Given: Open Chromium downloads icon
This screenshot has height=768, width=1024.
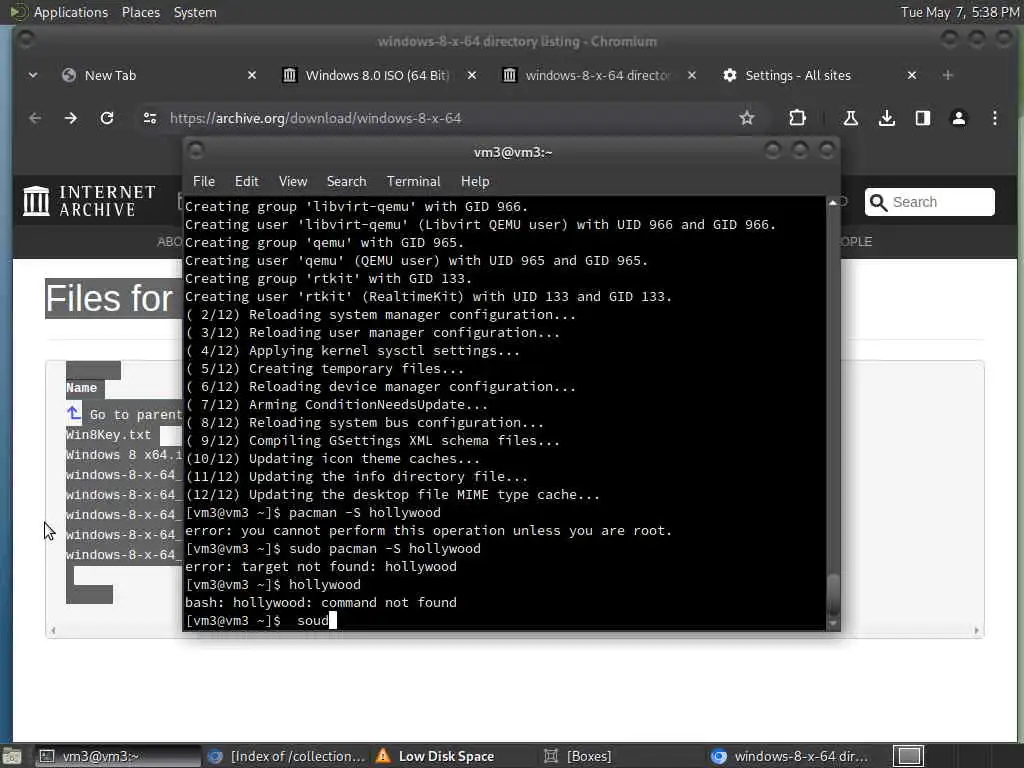Looking at the screenshot, I should point(886,118).
